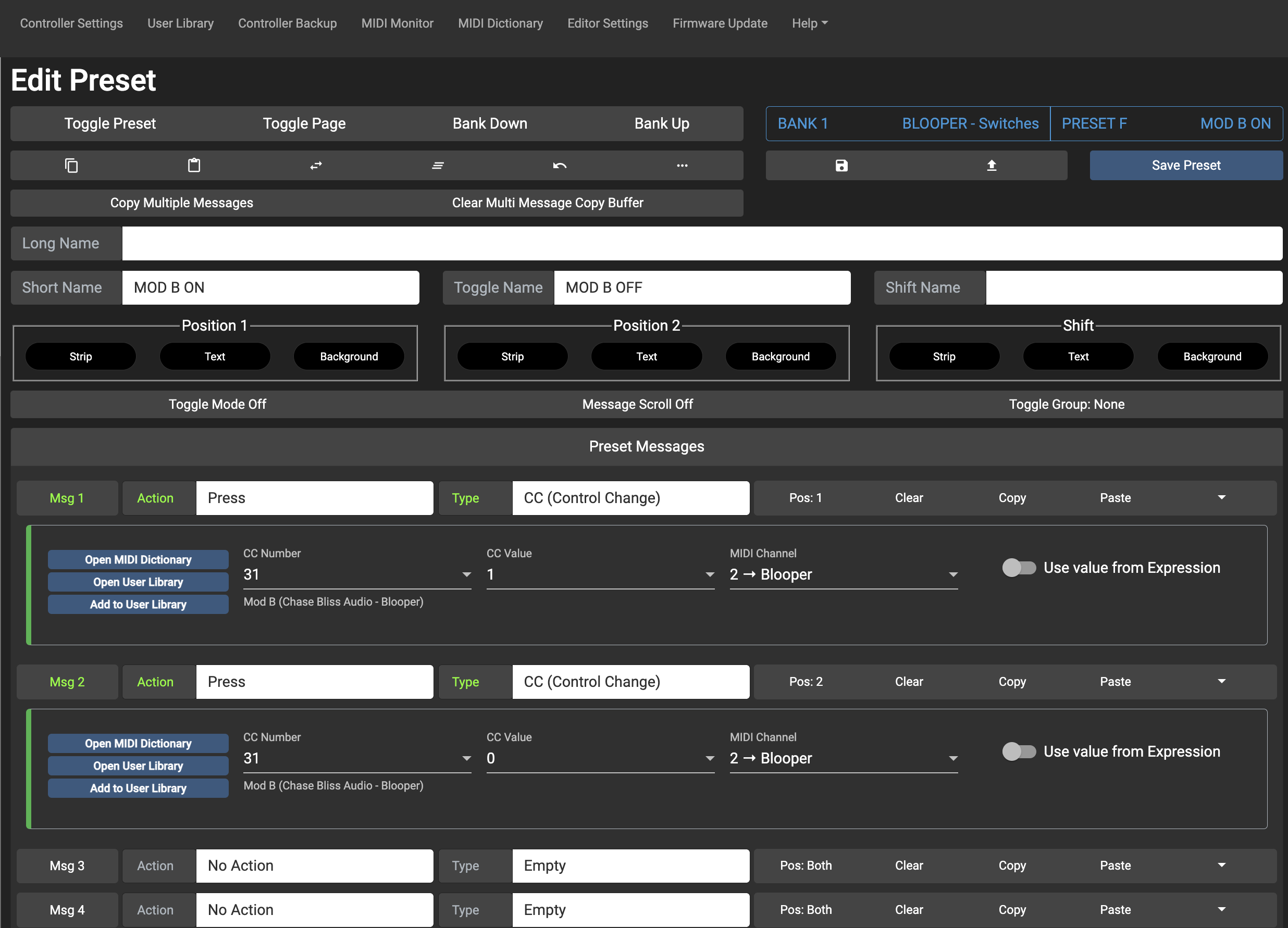
Task: Click the copy preset icon
Action: (x=71, y=165)
